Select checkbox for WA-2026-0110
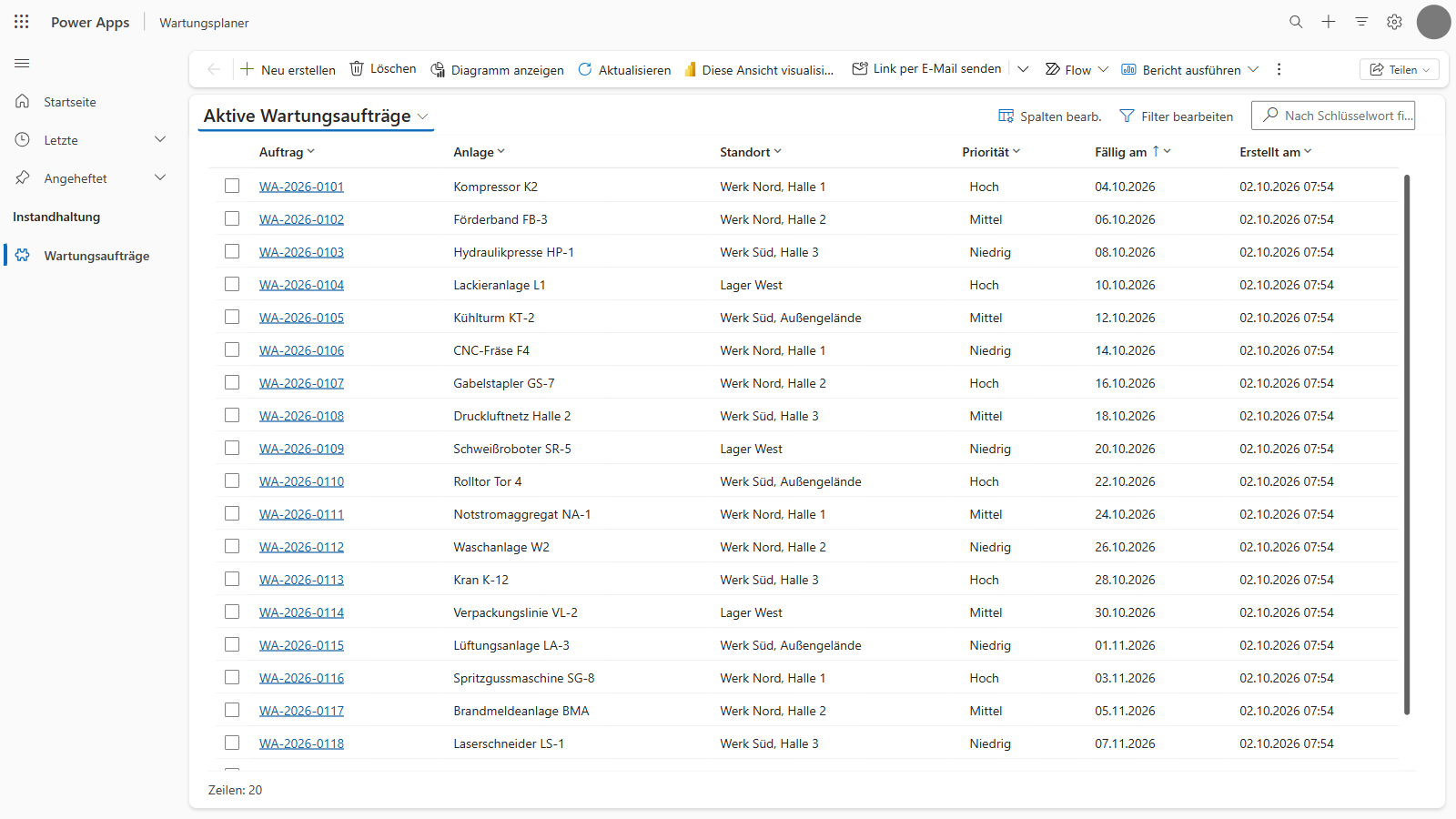The height and width of the screenshot is (819, 1456). pyautogui.click(x=232, y=480)
